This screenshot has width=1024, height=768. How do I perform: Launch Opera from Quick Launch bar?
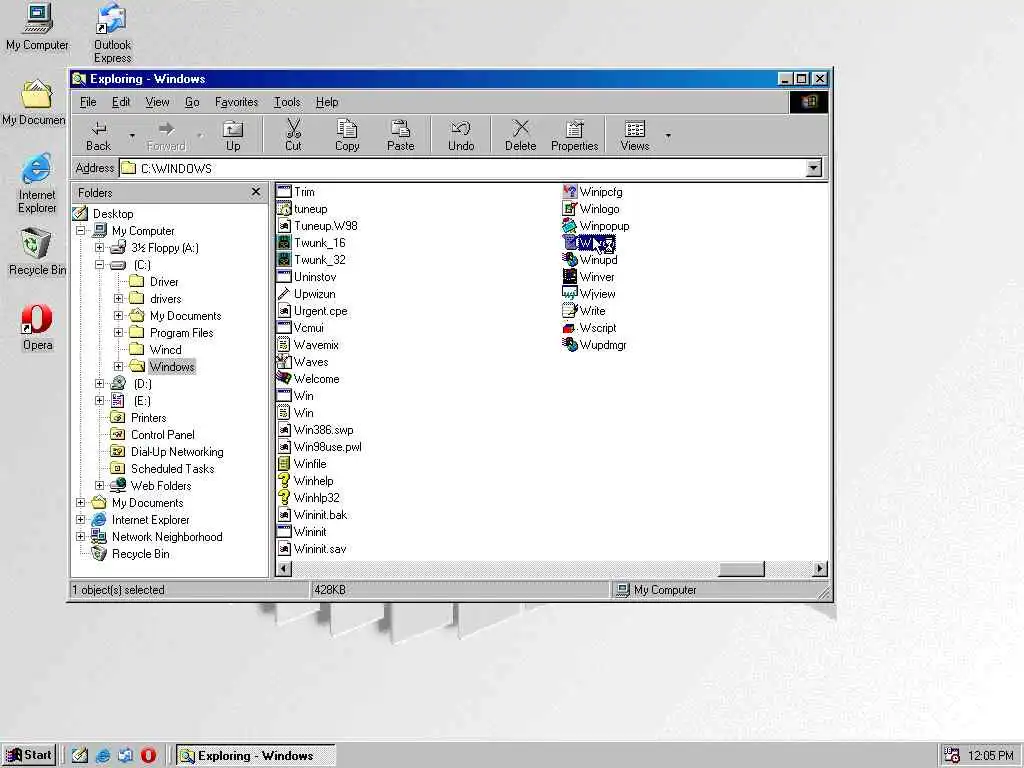(149, 755)
